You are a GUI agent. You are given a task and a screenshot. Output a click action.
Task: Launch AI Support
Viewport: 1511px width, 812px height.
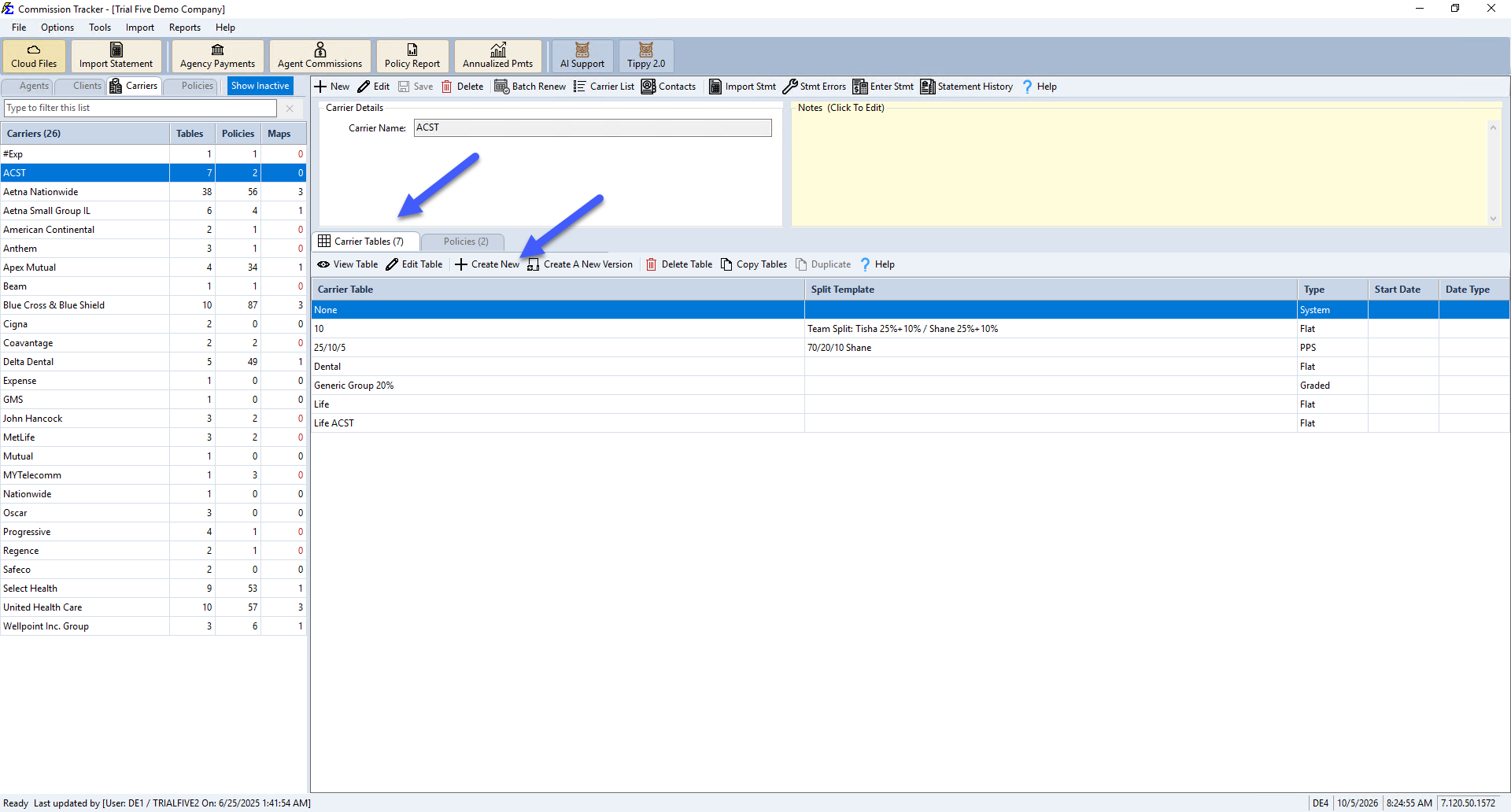(x=582, y=56)
